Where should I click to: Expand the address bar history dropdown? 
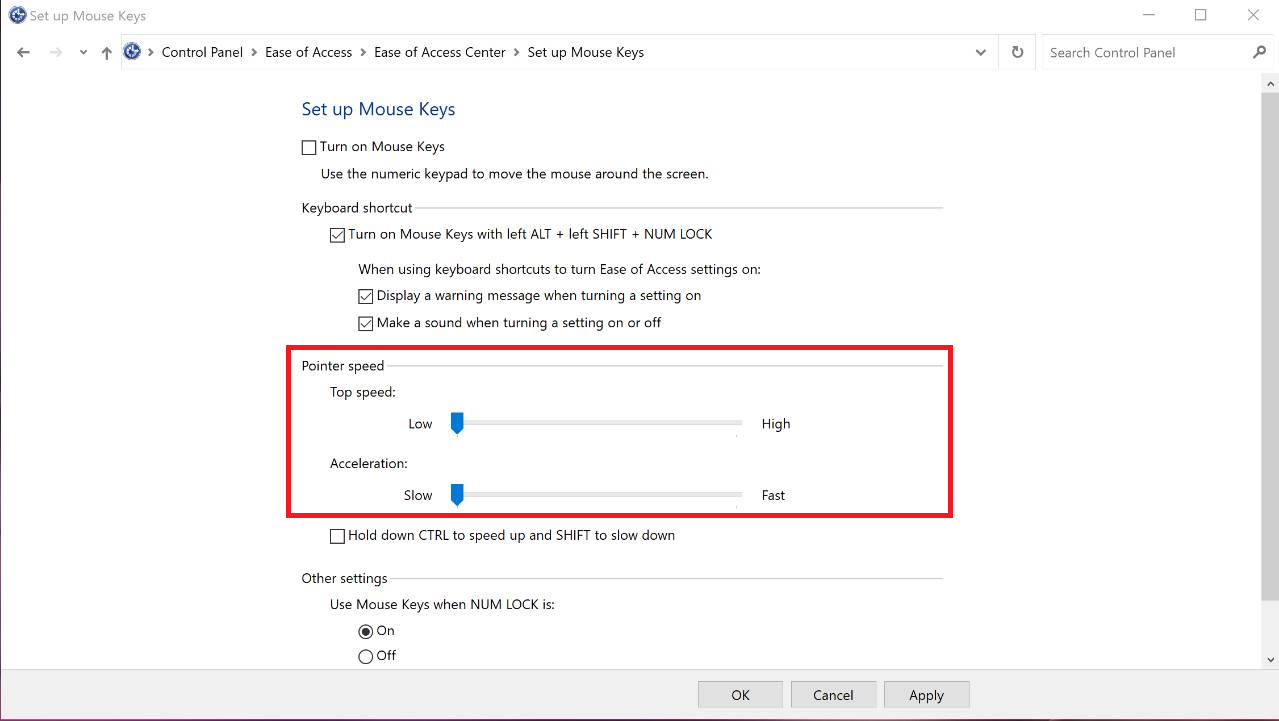click(981, 53)
